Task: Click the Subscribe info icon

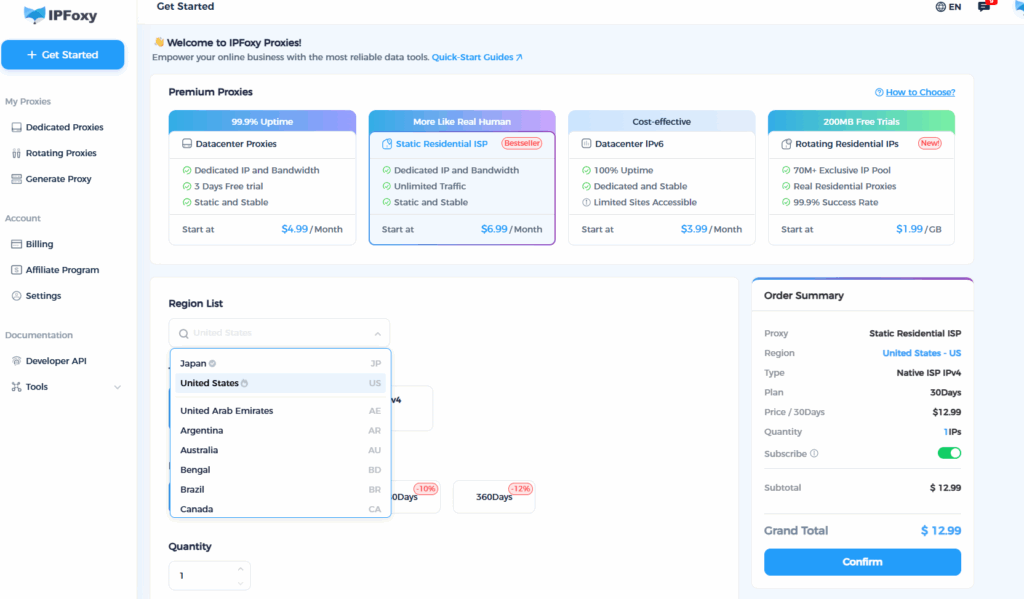Action: click(x=814, y=454)
